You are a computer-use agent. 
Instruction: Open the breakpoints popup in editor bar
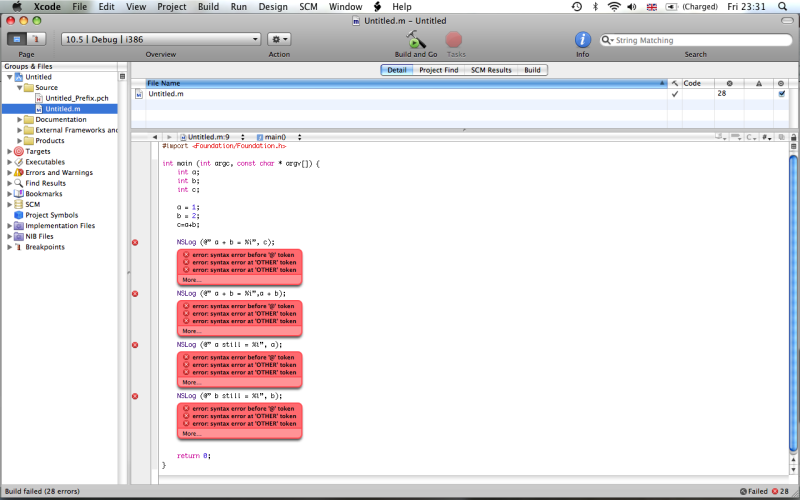[x=736, y=137]
